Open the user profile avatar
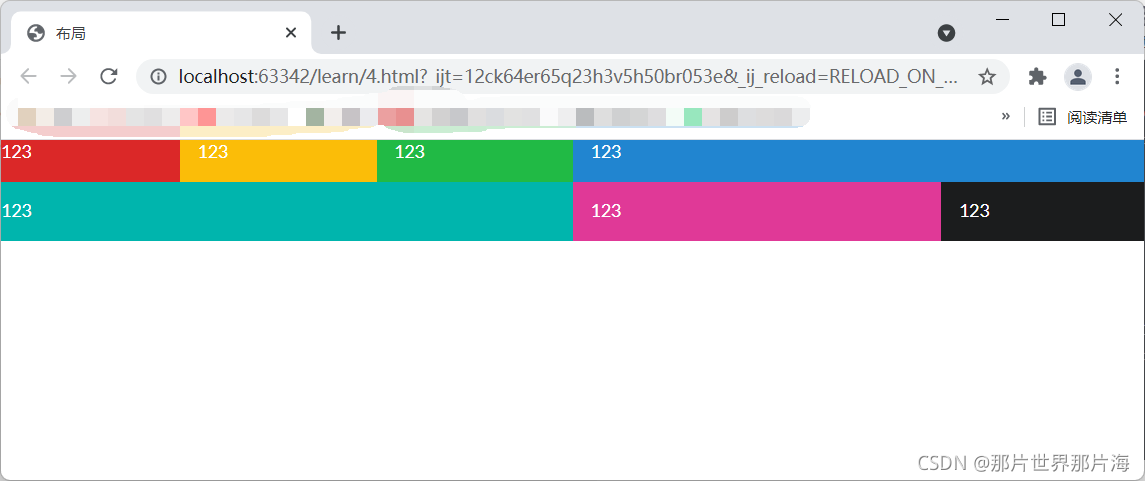1145x481 pixels. (1078, 77)
